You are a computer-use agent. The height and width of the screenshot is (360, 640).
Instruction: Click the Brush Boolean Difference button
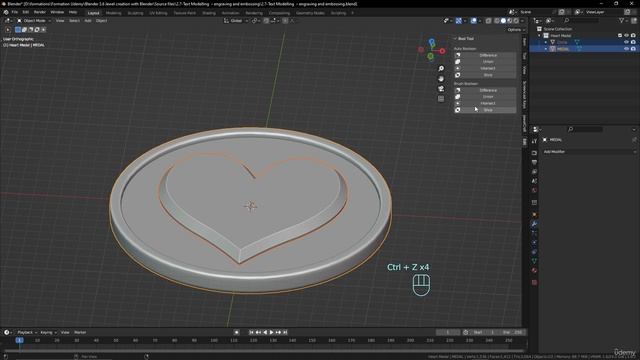click(485, 90)
